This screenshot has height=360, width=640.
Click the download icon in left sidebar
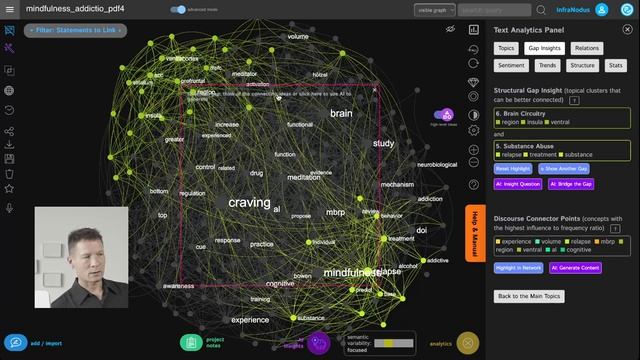tap(9, 144)
